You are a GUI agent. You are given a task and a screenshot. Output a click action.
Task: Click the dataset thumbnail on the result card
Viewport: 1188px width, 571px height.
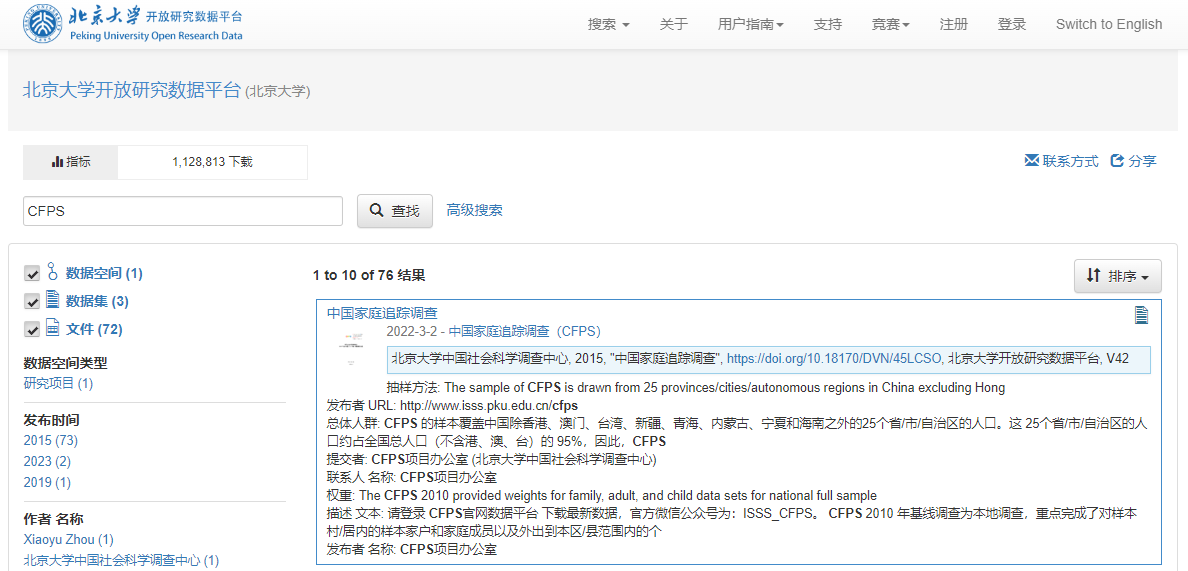(352, 350)
